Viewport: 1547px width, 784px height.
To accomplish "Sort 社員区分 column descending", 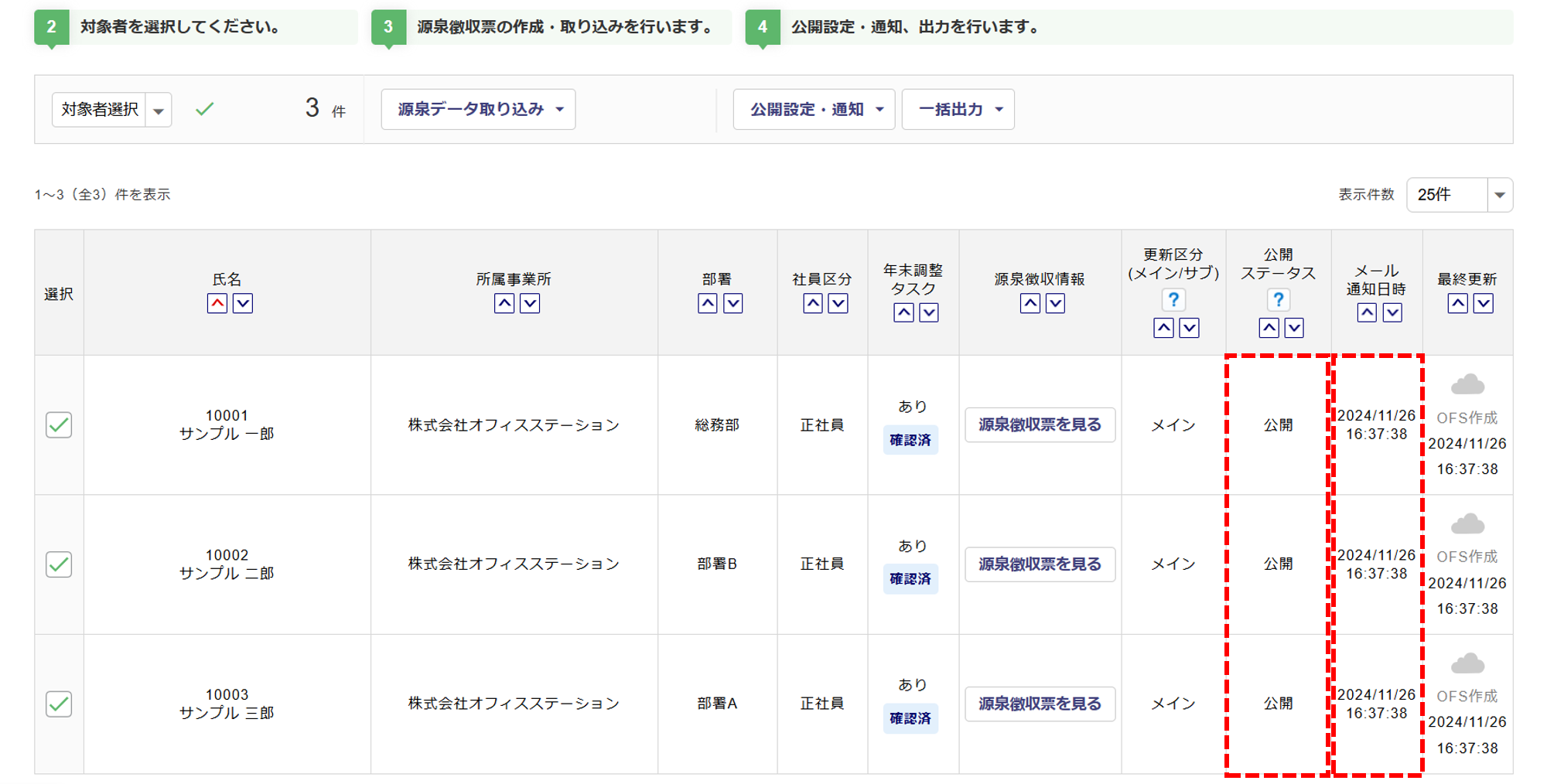I will [838, 304].
